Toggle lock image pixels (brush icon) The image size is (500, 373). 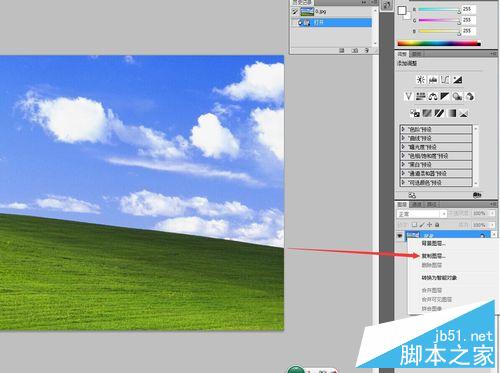coord(422,225)
